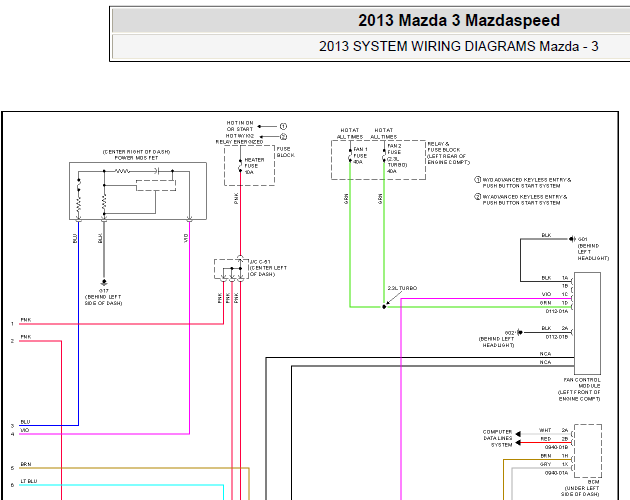Click the 'WHT' wire label at BCM
The height and width of the screenshot is (500, 630).
click(x=545, y=430)
